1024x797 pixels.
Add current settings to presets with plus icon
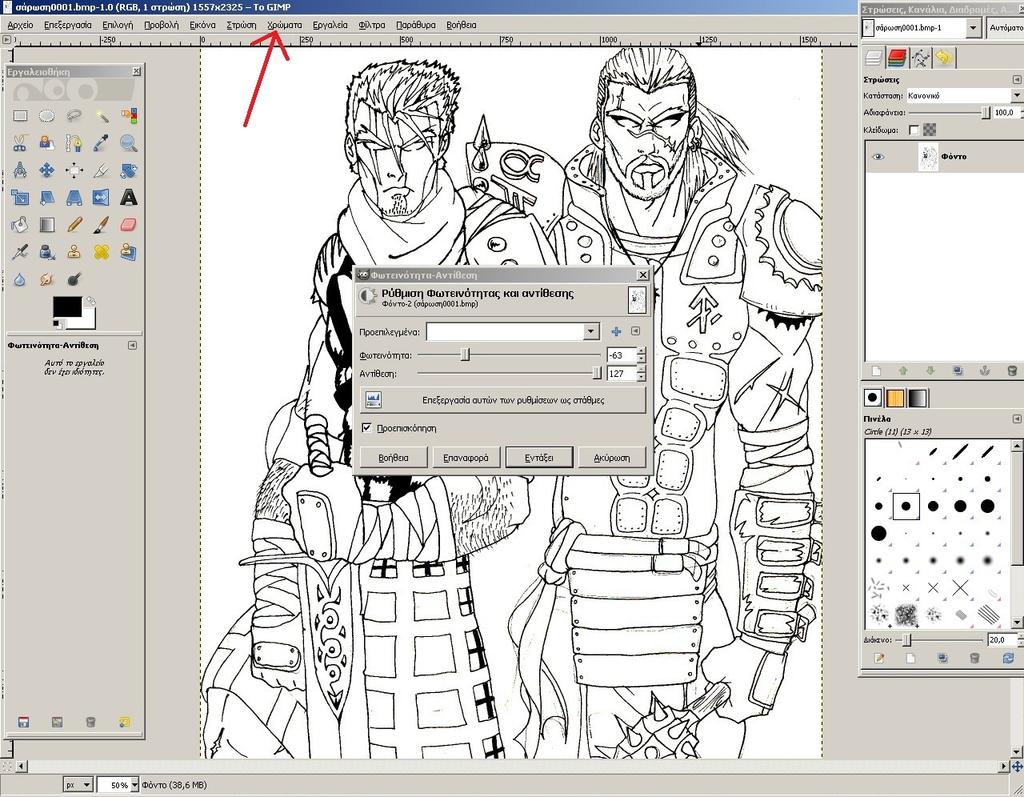tap(616, 332)
